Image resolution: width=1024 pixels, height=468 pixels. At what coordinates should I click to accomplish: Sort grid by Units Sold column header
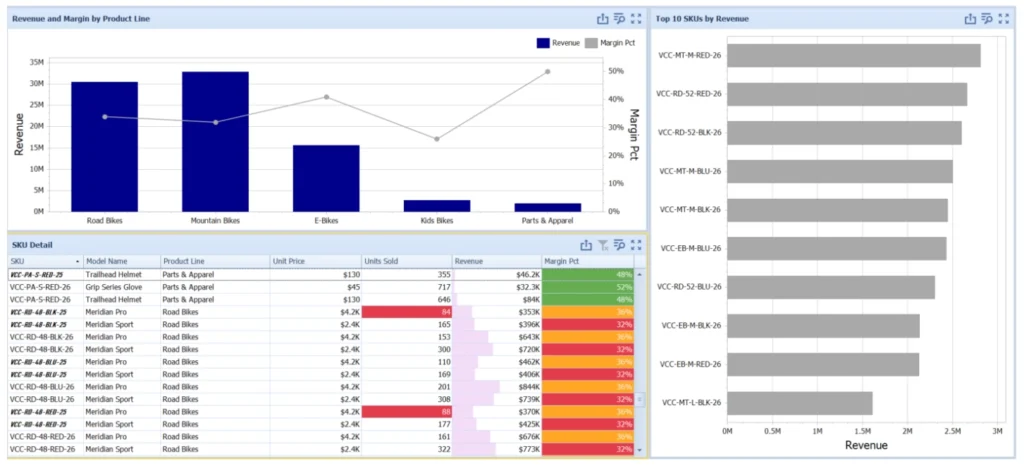(406, 262)
